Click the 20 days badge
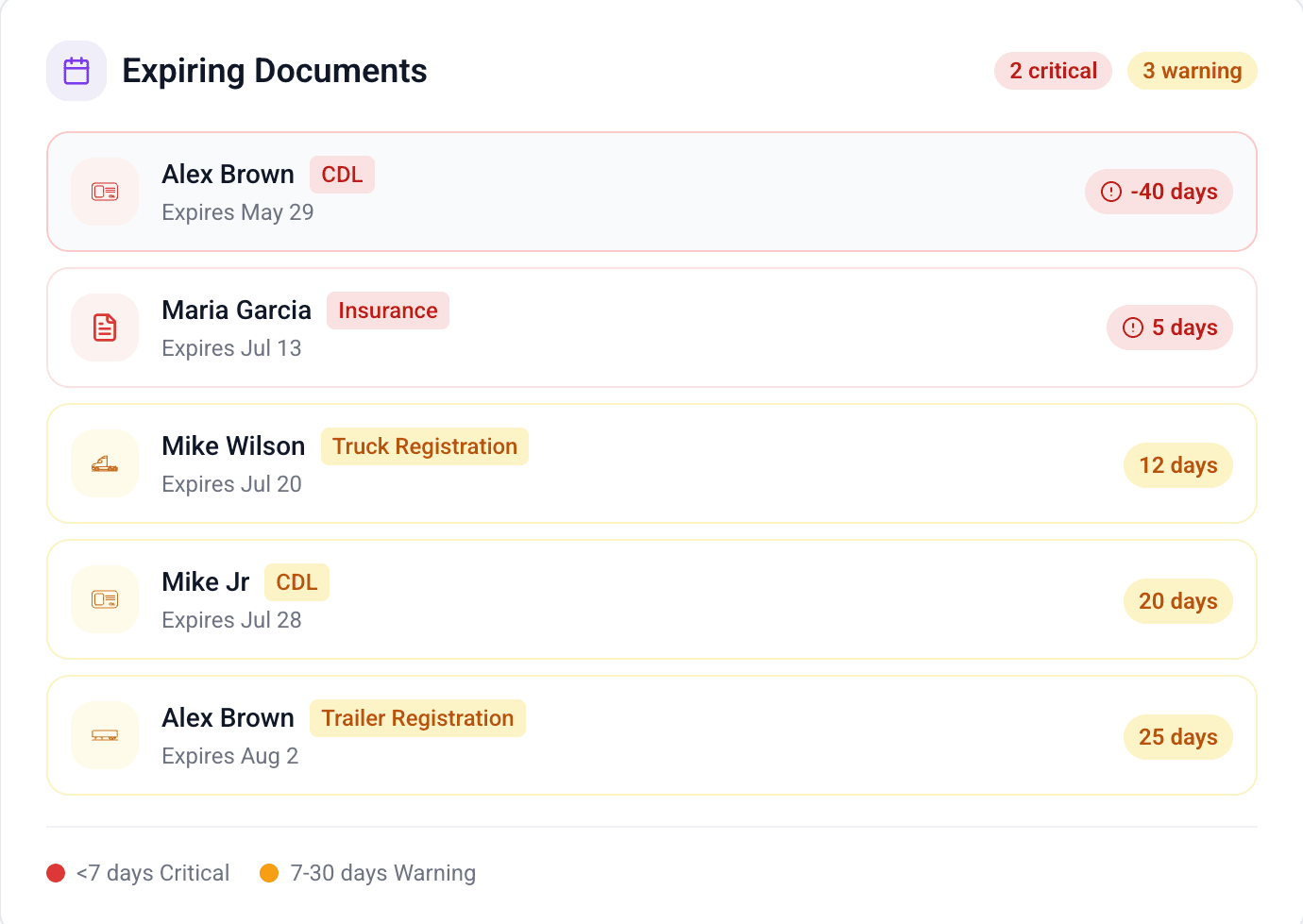1303x924 pixels. point(1178,601)
